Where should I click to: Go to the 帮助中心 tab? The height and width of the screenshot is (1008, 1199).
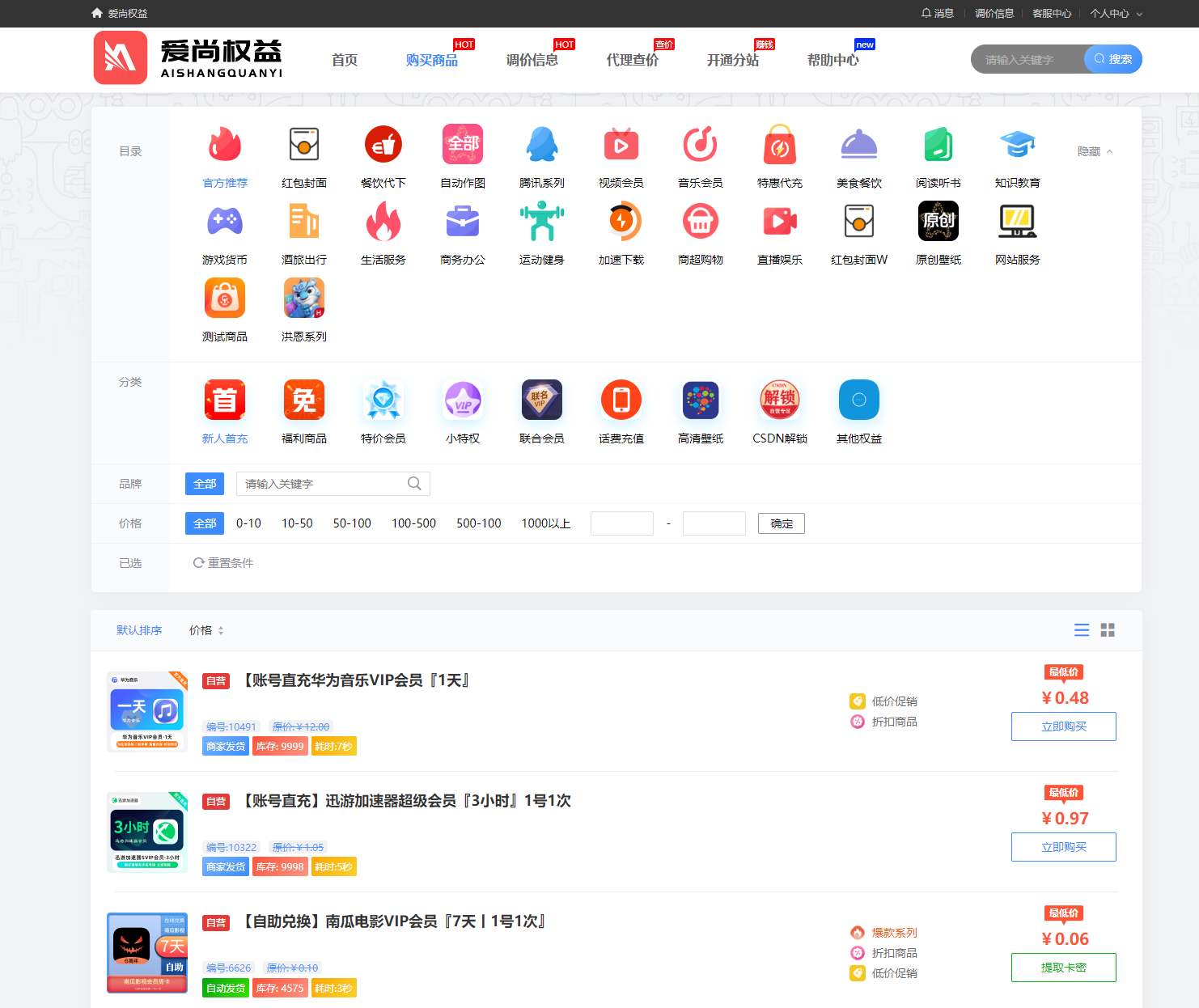coord(834,60)
